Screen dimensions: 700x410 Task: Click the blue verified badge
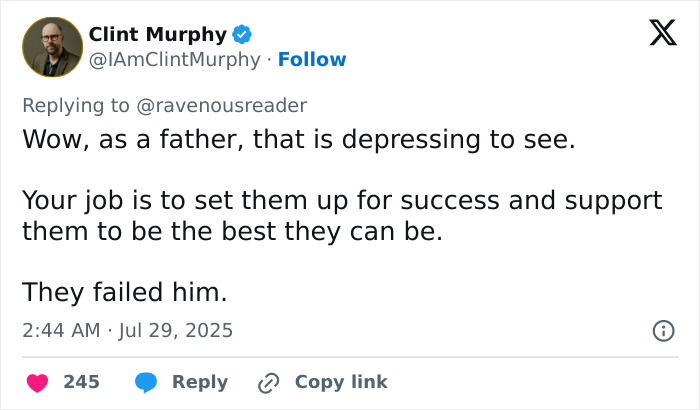(x=242, y=34)
